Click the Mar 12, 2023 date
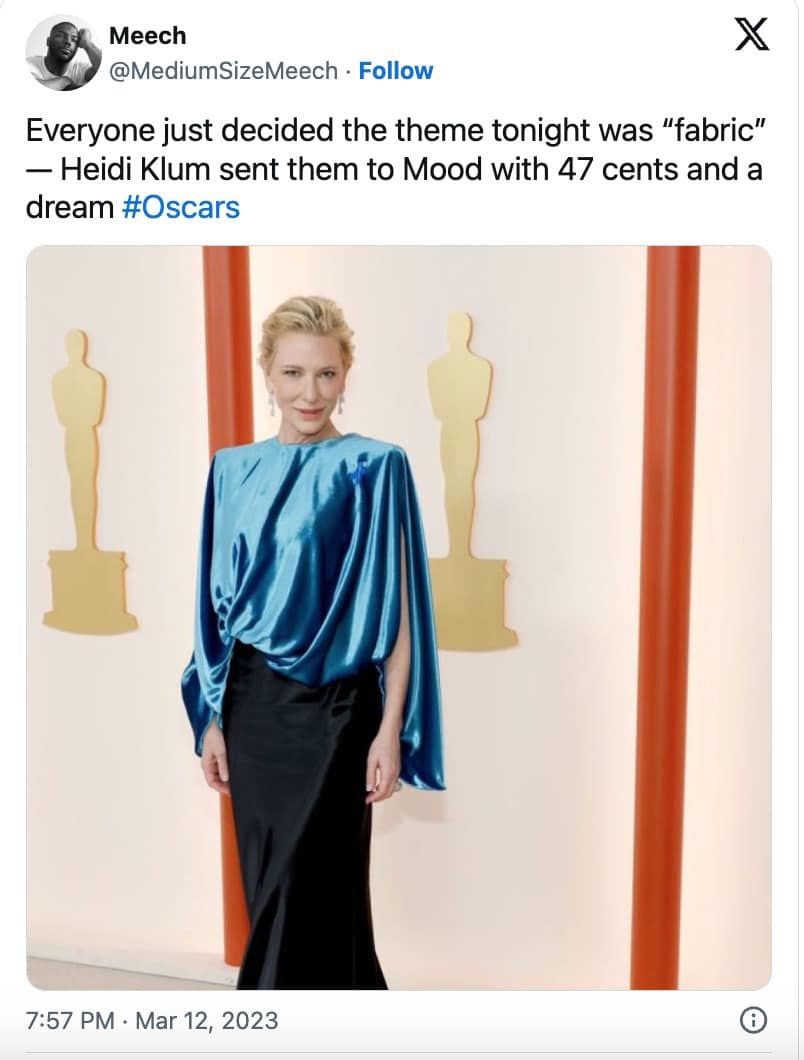Image resolution: width=804 pixels, height=1060 pixels. pos(206,1019)
